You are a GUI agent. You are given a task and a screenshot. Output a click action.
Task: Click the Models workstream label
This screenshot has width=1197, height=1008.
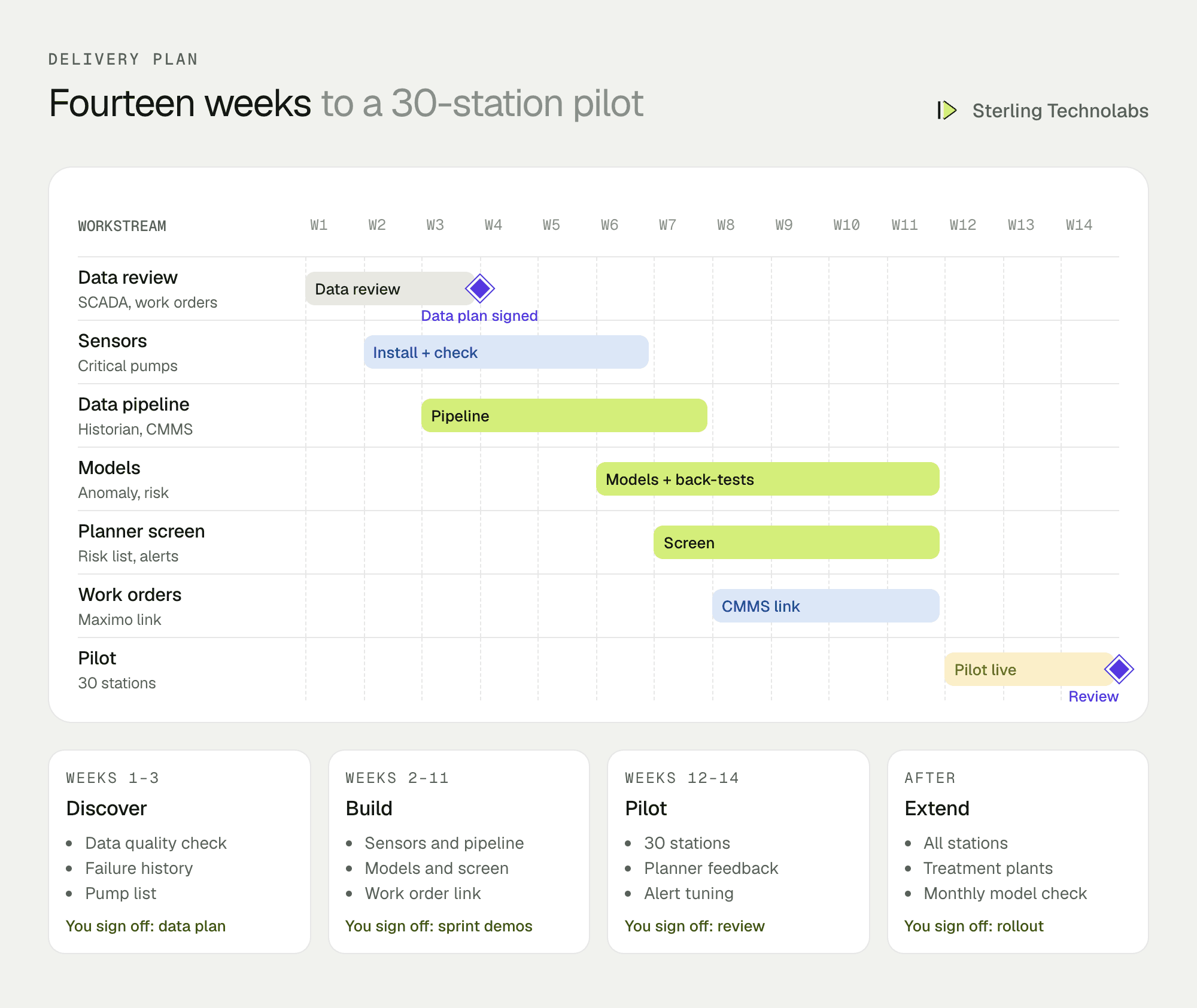[x=109, y=467]
